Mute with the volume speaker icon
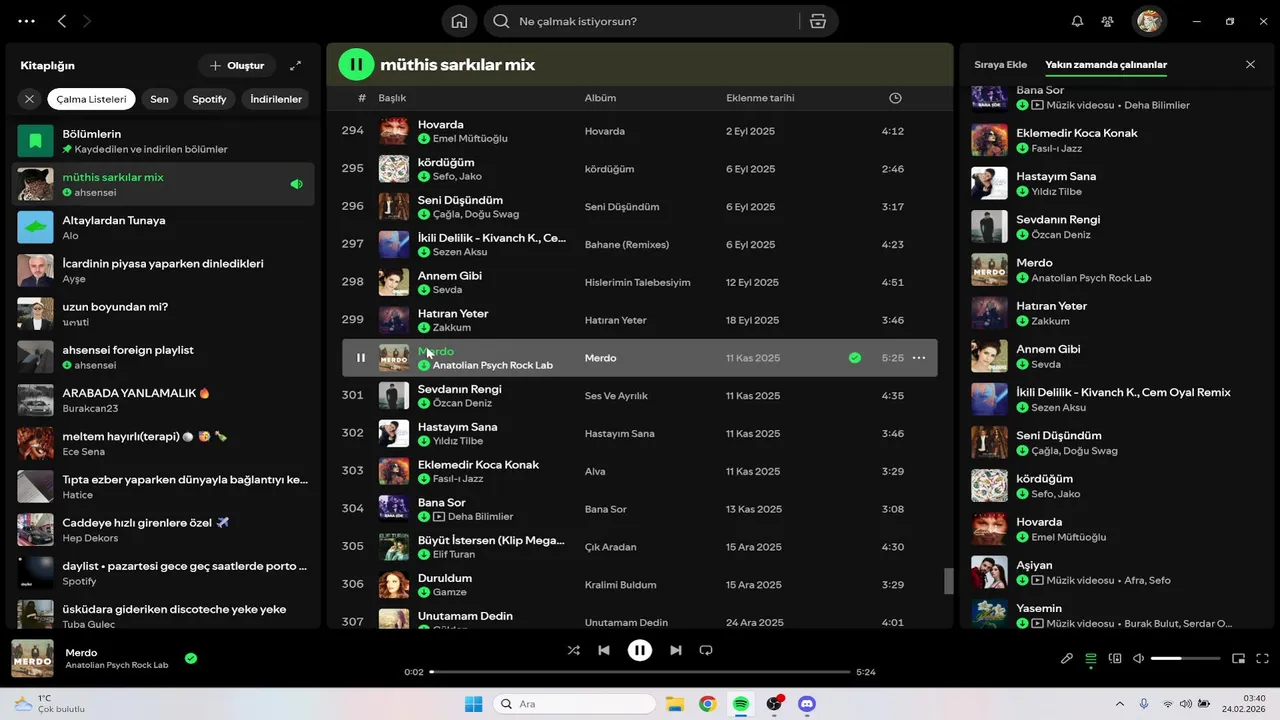Image resolution: width=1280 pixels, height=720 pixels. pyautogui.click(x=1139, y=659)
